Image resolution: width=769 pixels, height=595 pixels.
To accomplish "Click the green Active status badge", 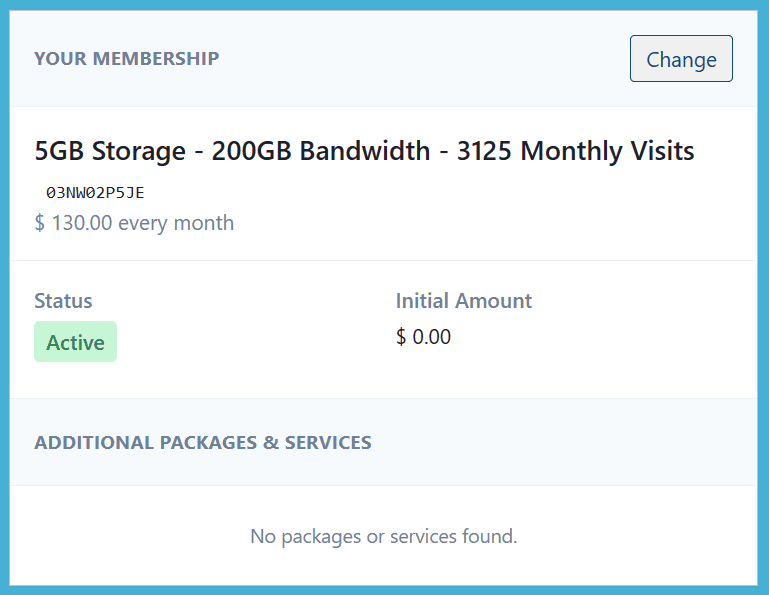I will [75, 342].
